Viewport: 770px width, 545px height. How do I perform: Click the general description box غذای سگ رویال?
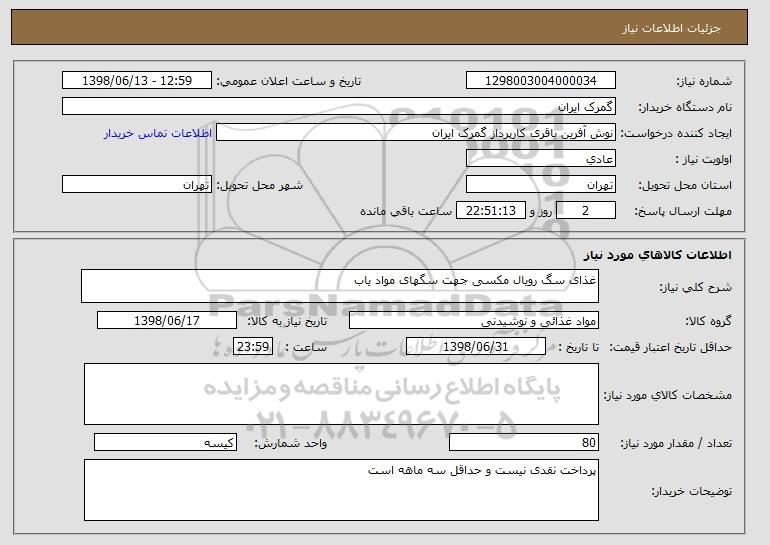[x=340, y=286]
